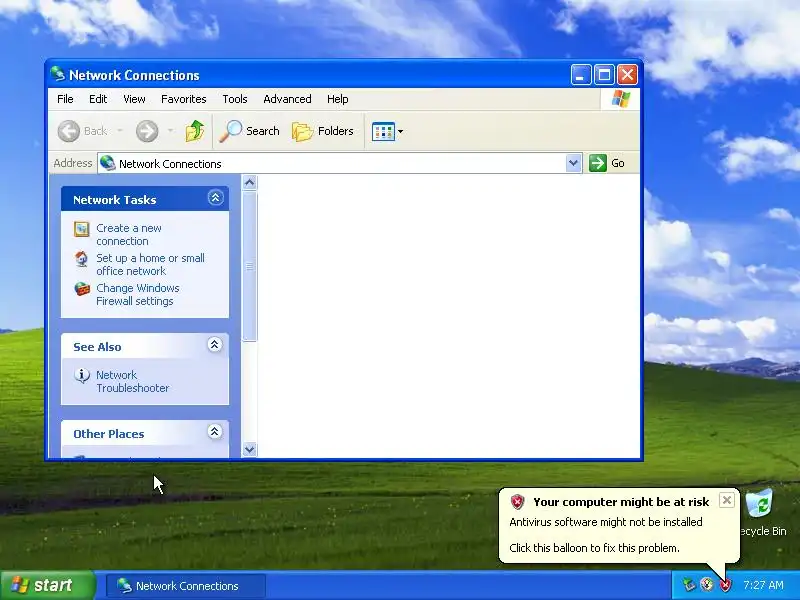Screen dimensions: 800x600
Task: Click the taskbar clock showing 7:27 AM
Action: (763, 585)
